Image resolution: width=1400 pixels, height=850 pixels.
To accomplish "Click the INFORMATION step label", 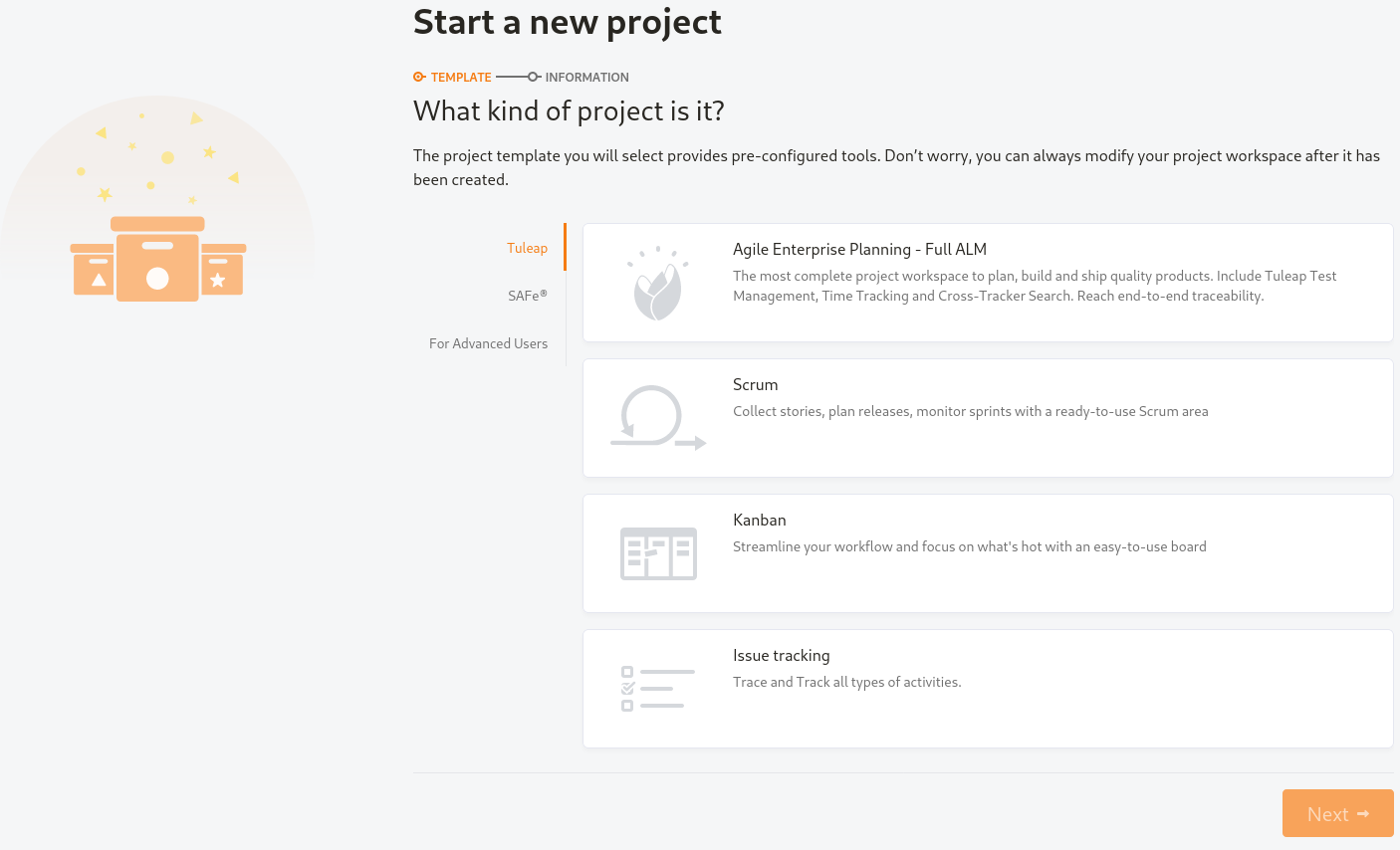I will point(587,77).
